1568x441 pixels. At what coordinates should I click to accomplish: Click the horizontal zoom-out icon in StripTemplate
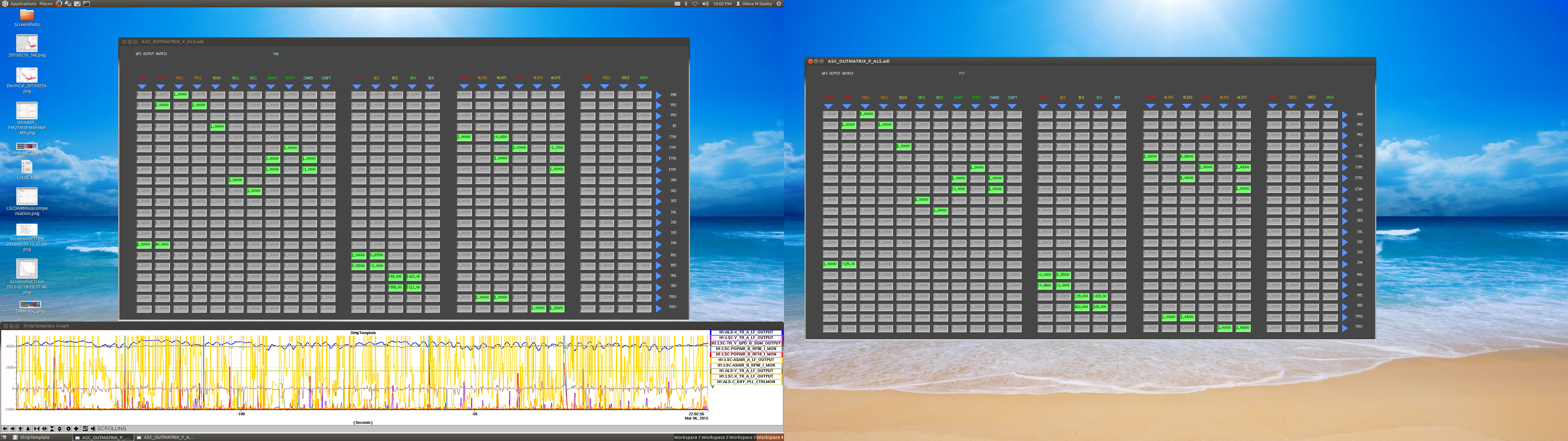44,429
